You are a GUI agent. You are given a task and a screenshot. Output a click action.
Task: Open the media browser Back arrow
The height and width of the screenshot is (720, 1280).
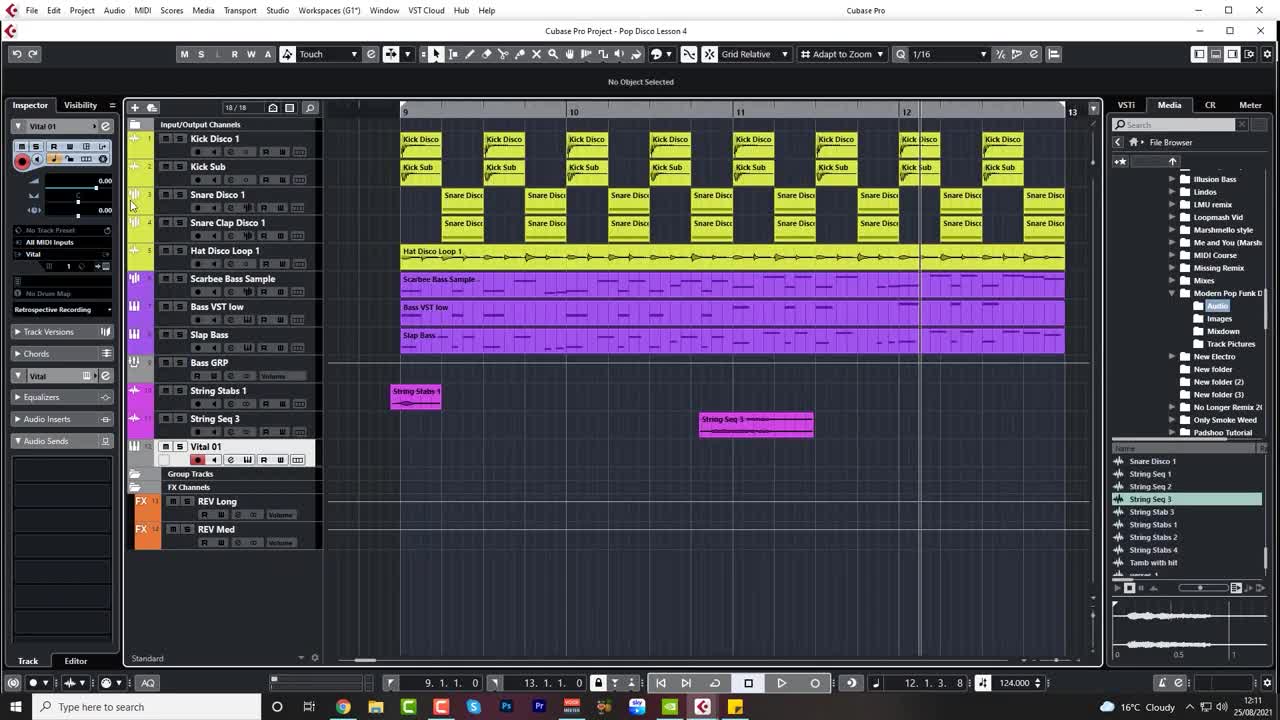(1118, 142)
